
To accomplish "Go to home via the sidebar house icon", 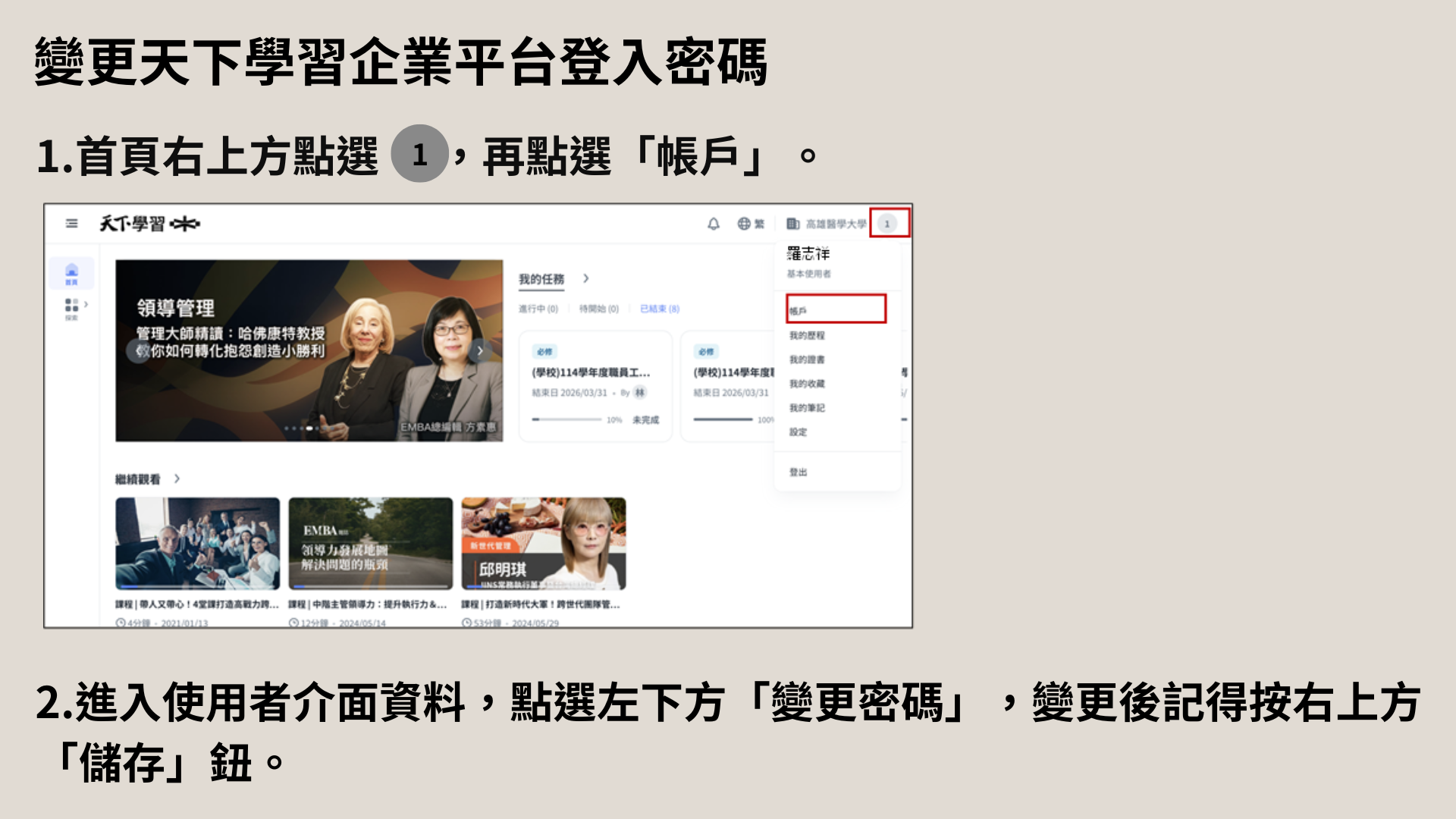I will coord(71,273).
